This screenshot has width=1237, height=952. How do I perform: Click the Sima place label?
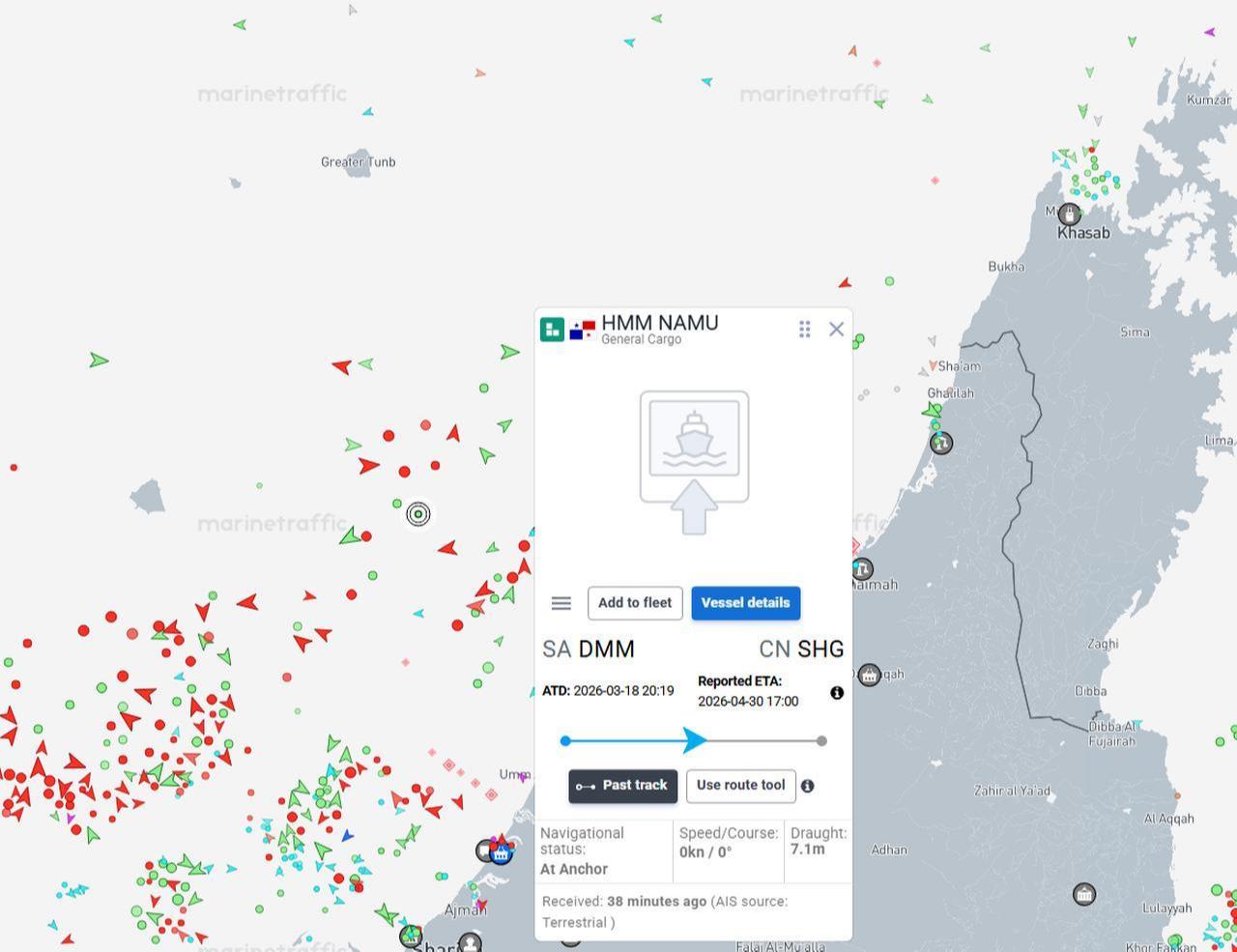click(x=1135, y=332)
